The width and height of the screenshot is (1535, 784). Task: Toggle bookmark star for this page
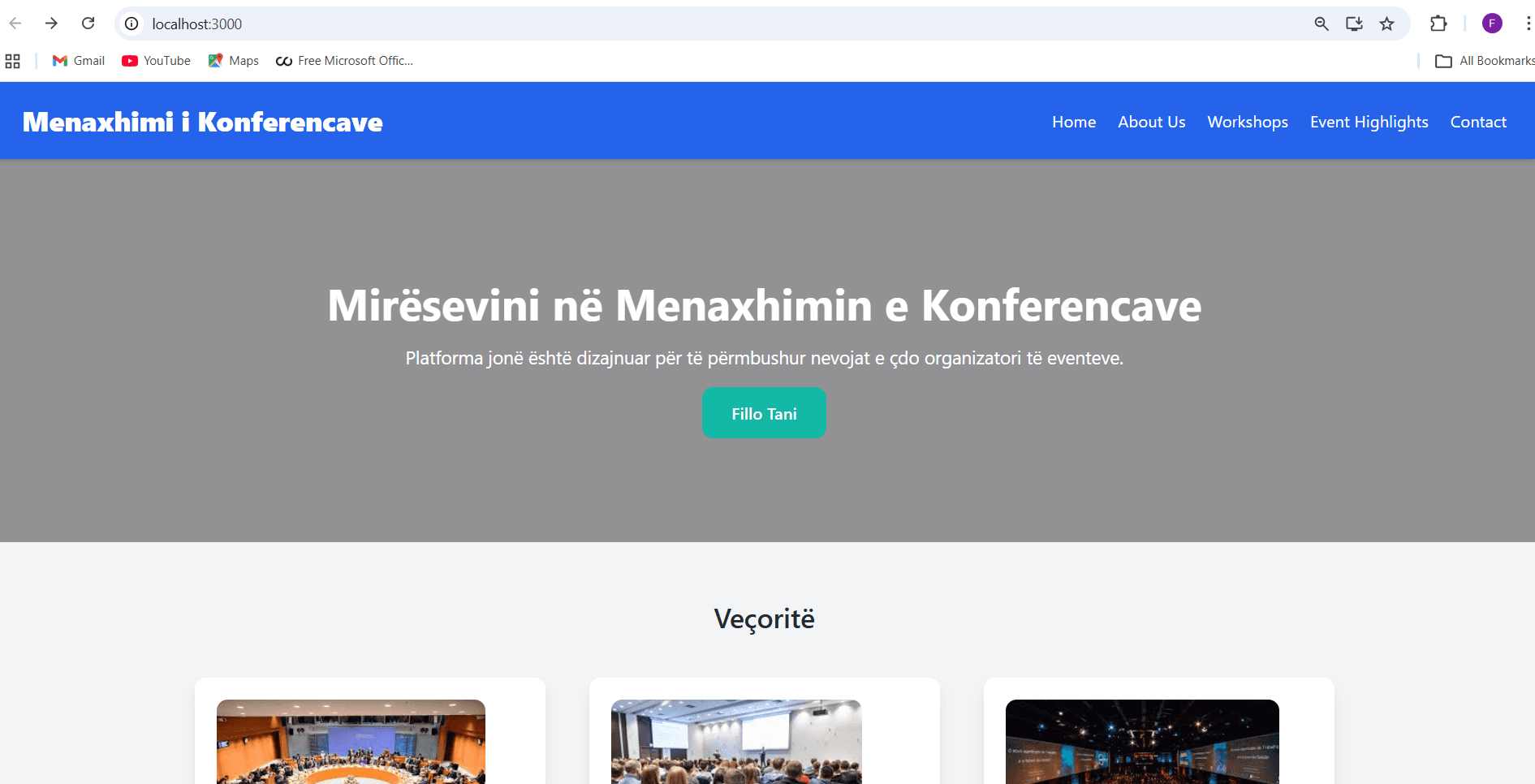1386,24
